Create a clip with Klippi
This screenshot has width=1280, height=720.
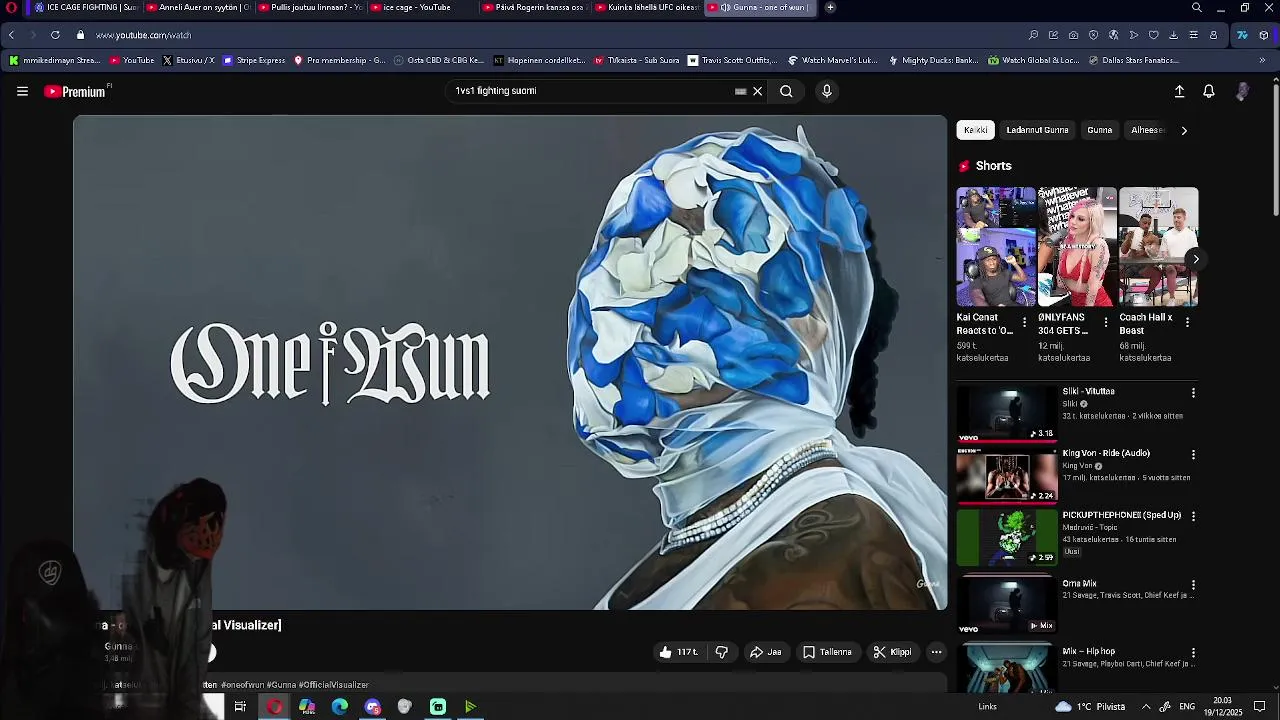pyautogui.click(x=892, y=652)
